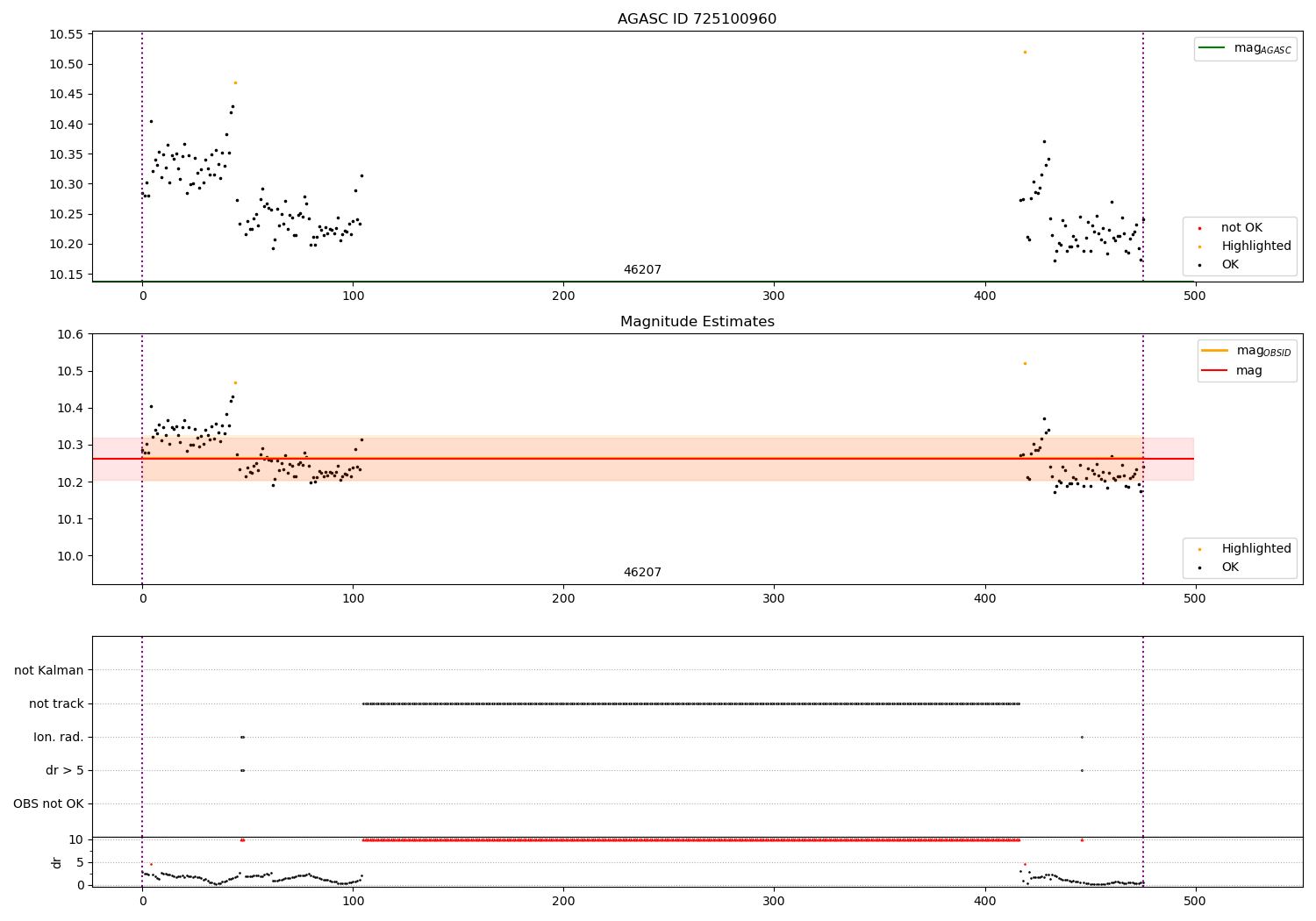
Task: Click the 10.6 y-axis tick label
Action: (69, 335)
